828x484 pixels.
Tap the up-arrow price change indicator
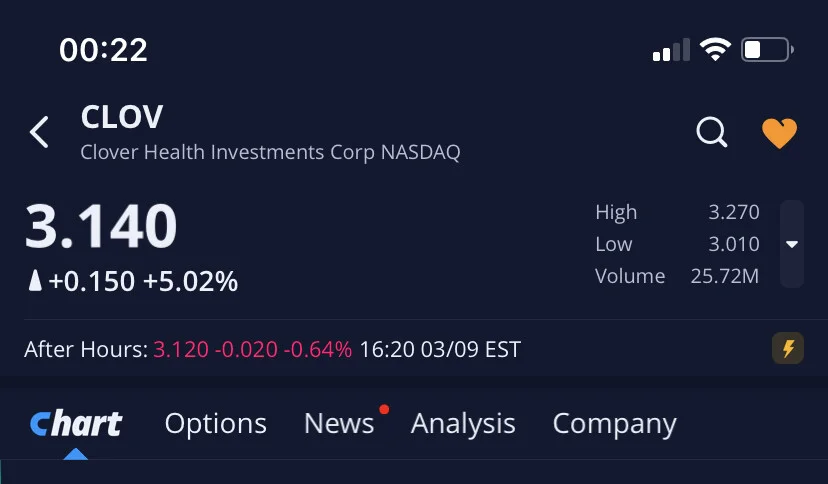(x=35, y=281)
